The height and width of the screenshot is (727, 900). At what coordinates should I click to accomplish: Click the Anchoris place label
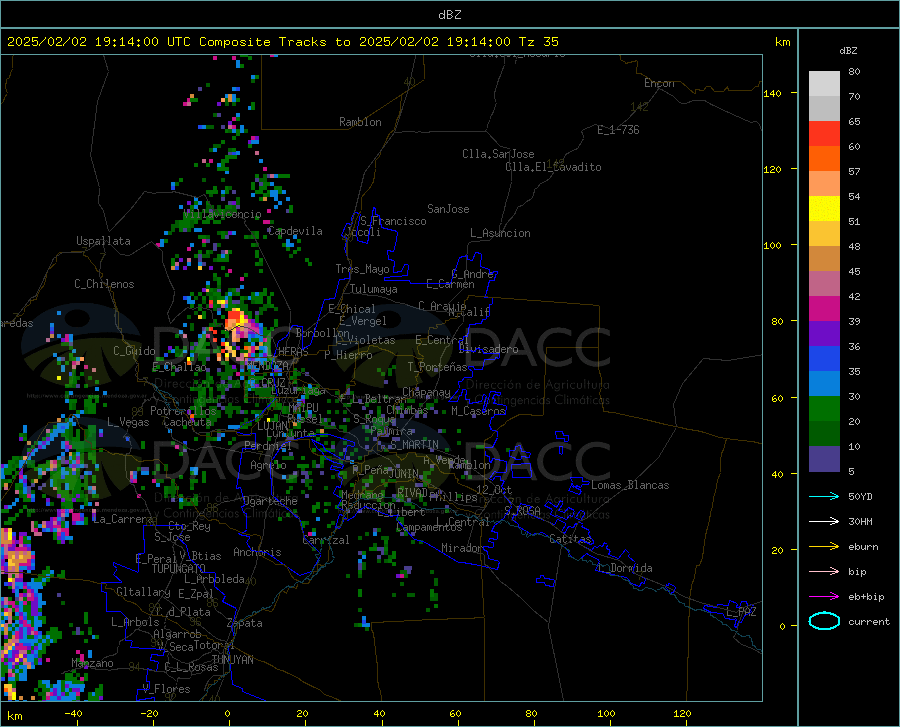257,552
